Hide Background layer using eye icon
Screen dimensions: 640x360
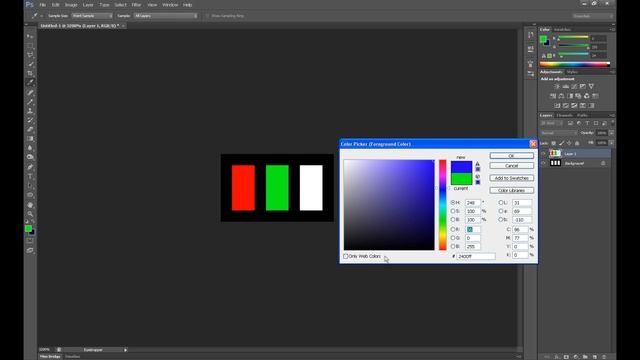[543, 163]
